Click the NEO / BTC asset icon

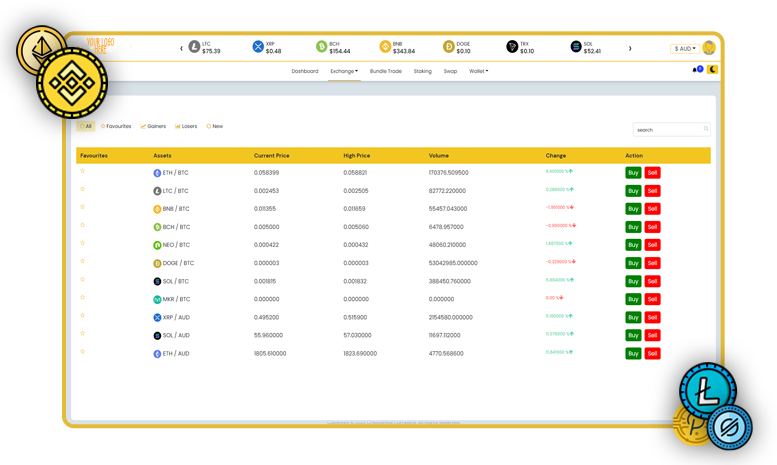pyautogui.click(x=157, y=245)
